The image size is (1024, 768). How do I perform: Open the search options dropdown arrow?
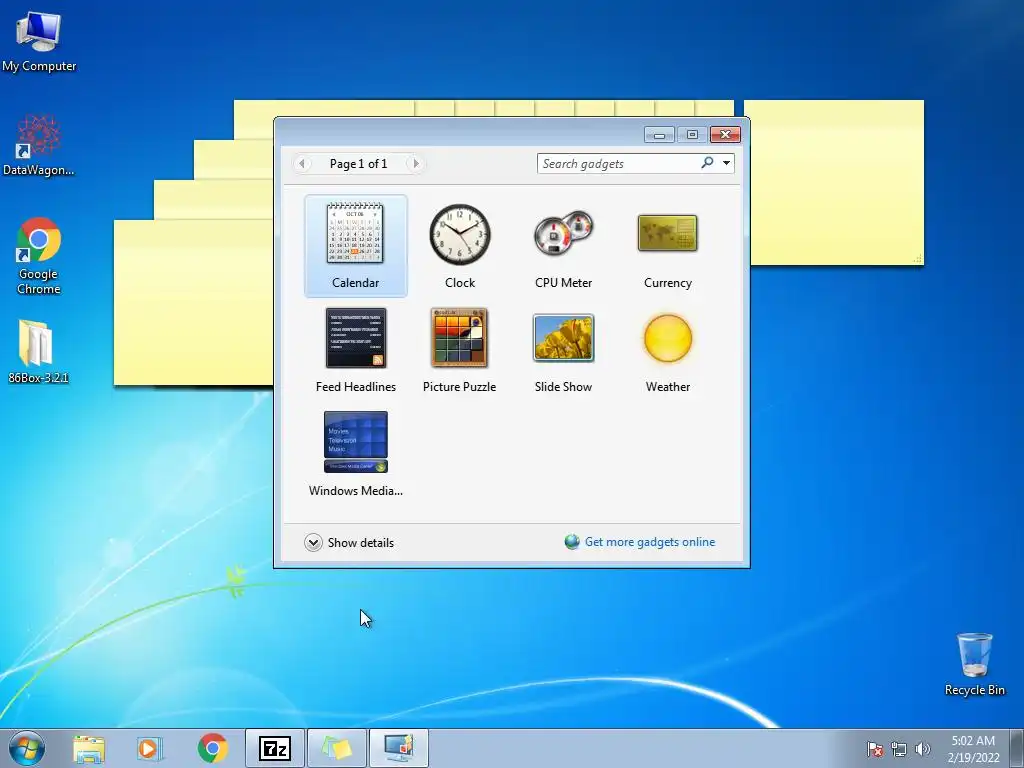point(726,163)
